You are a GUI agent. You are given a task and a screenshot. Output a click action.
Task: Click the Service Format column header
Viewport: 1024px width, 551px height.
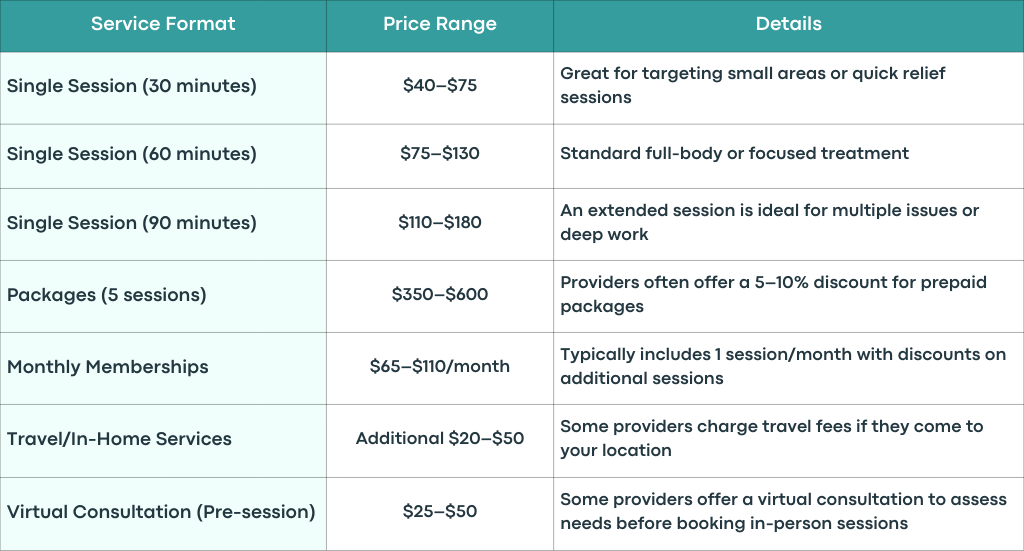163,26
